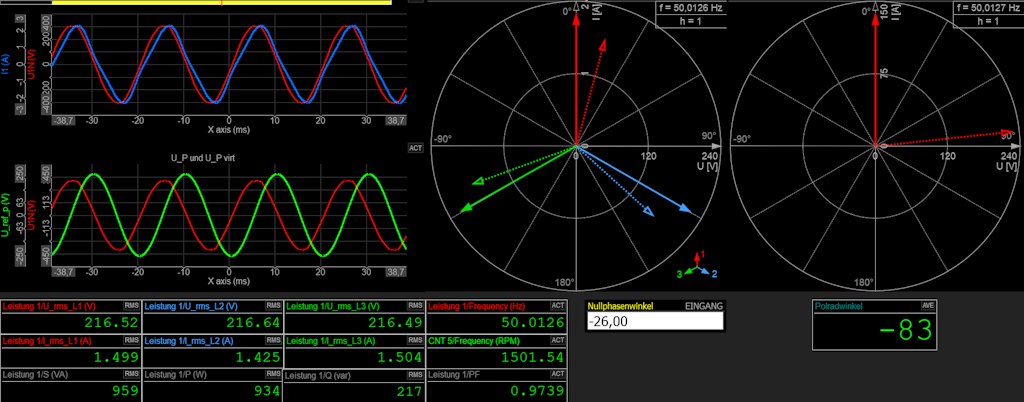
Task: Click the 1.504 current reading
Action: [401, 357]
